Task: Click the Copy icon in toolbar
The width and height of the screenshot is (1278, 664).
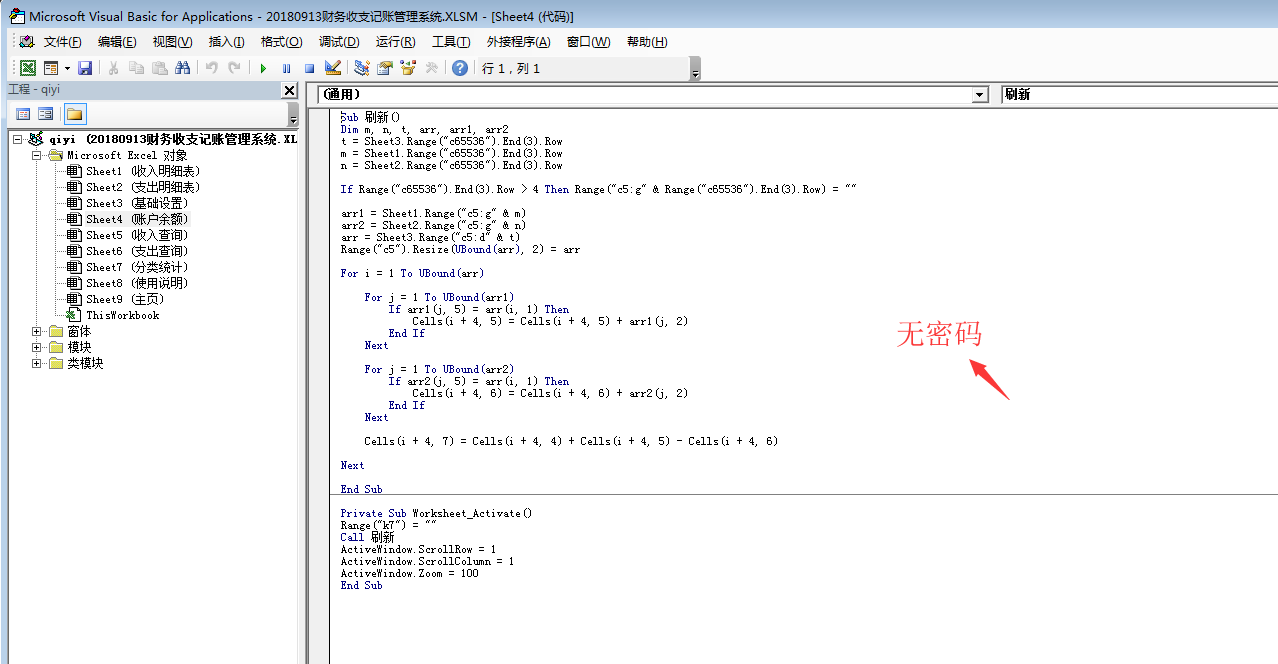Action: [x=136, y=68]
